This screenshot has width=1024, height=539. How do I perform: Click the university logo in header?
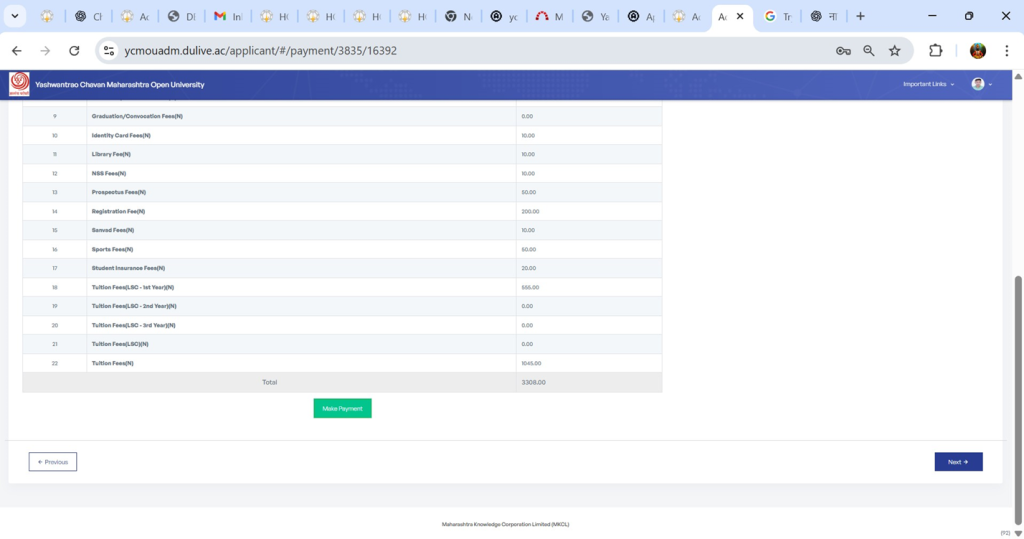19,84
